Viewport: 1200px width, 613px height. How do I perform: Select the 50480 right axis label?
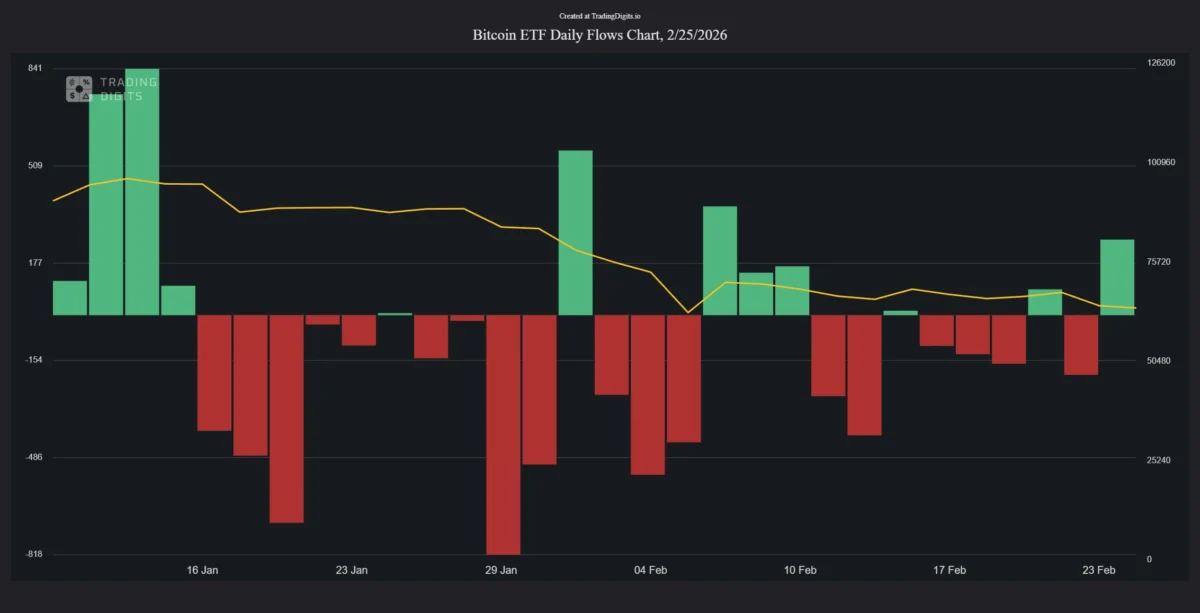tap(1160, 361)
